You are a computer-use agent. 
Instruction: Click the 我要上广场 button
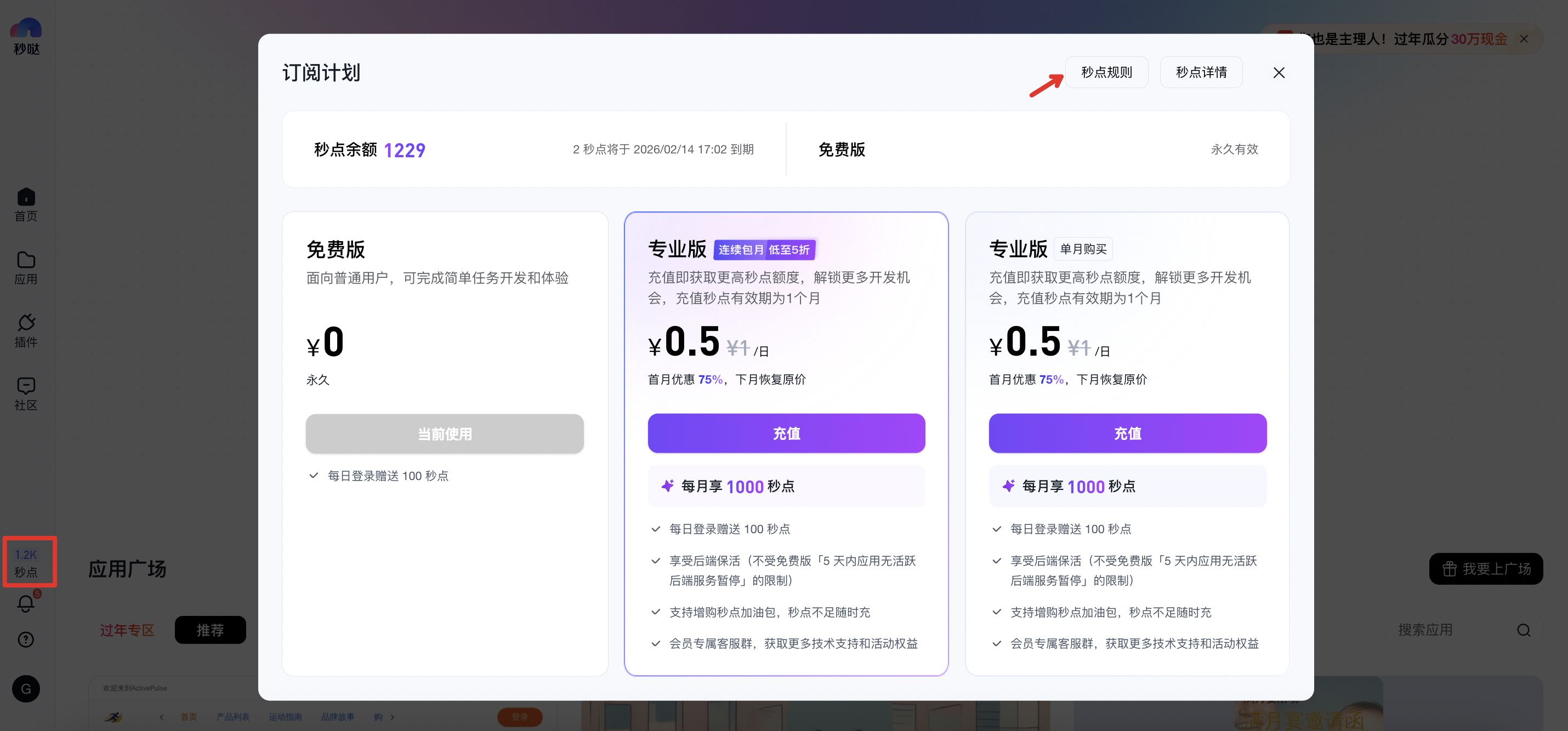pyautogui.click(x=1485, y=569)
